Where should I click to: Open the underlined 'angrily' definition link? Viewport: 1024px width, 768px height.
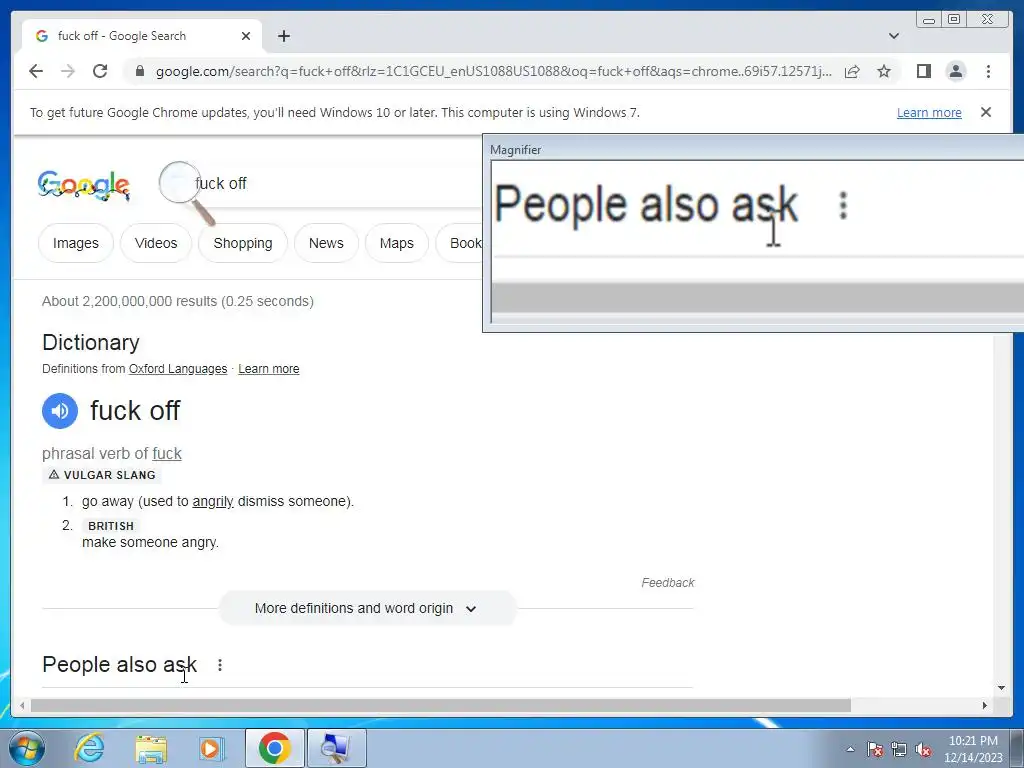pyautogui.click(x=213, y=502)
